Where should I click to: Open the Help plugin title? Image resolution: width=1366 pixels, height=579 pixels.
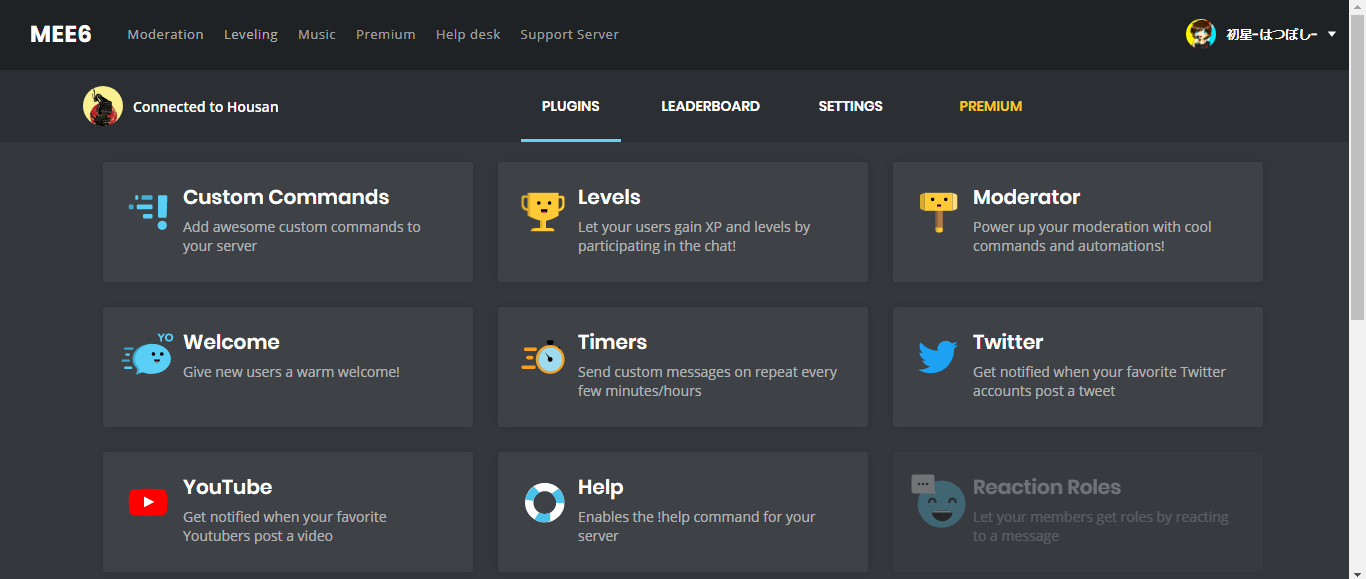[600, 487]
